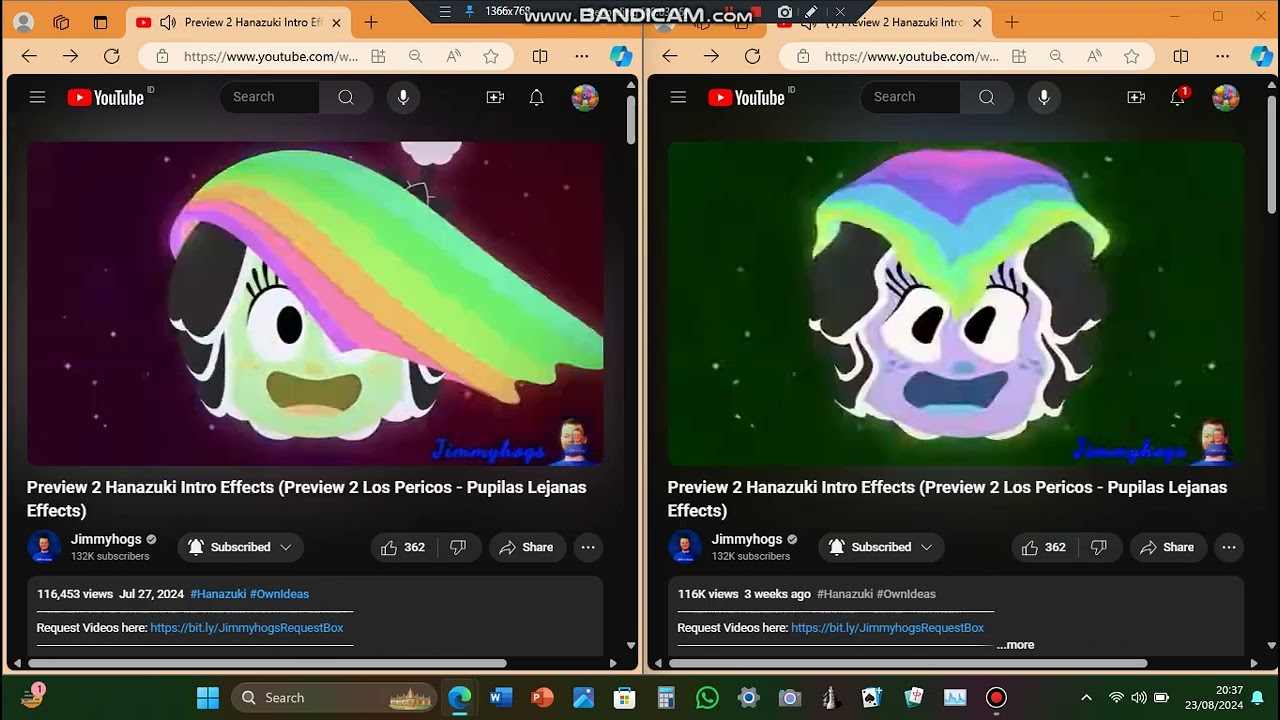Go back in left browser window

(29, 56)
